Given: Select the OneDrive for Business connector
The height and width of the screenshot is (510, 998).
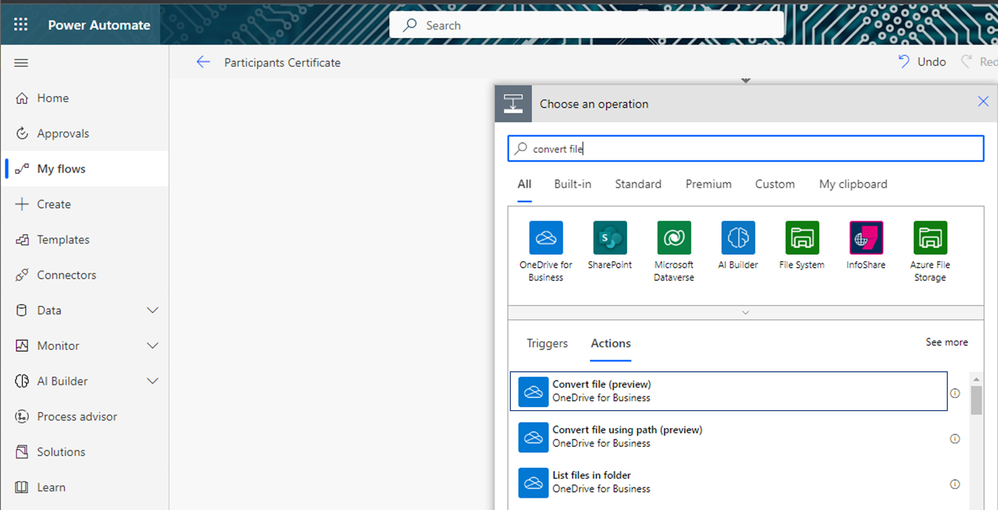Looking at the screenshot, I should pos(546,251).
